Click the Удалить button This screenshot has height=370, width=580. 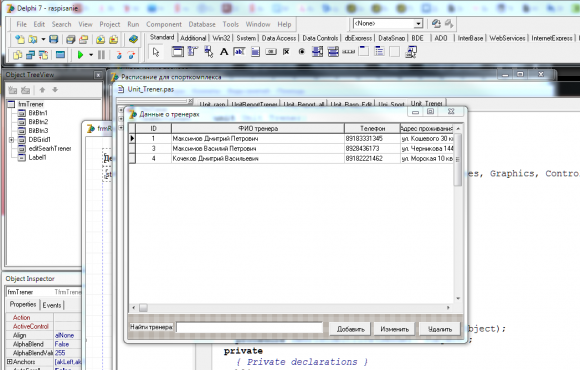point(440,329)
